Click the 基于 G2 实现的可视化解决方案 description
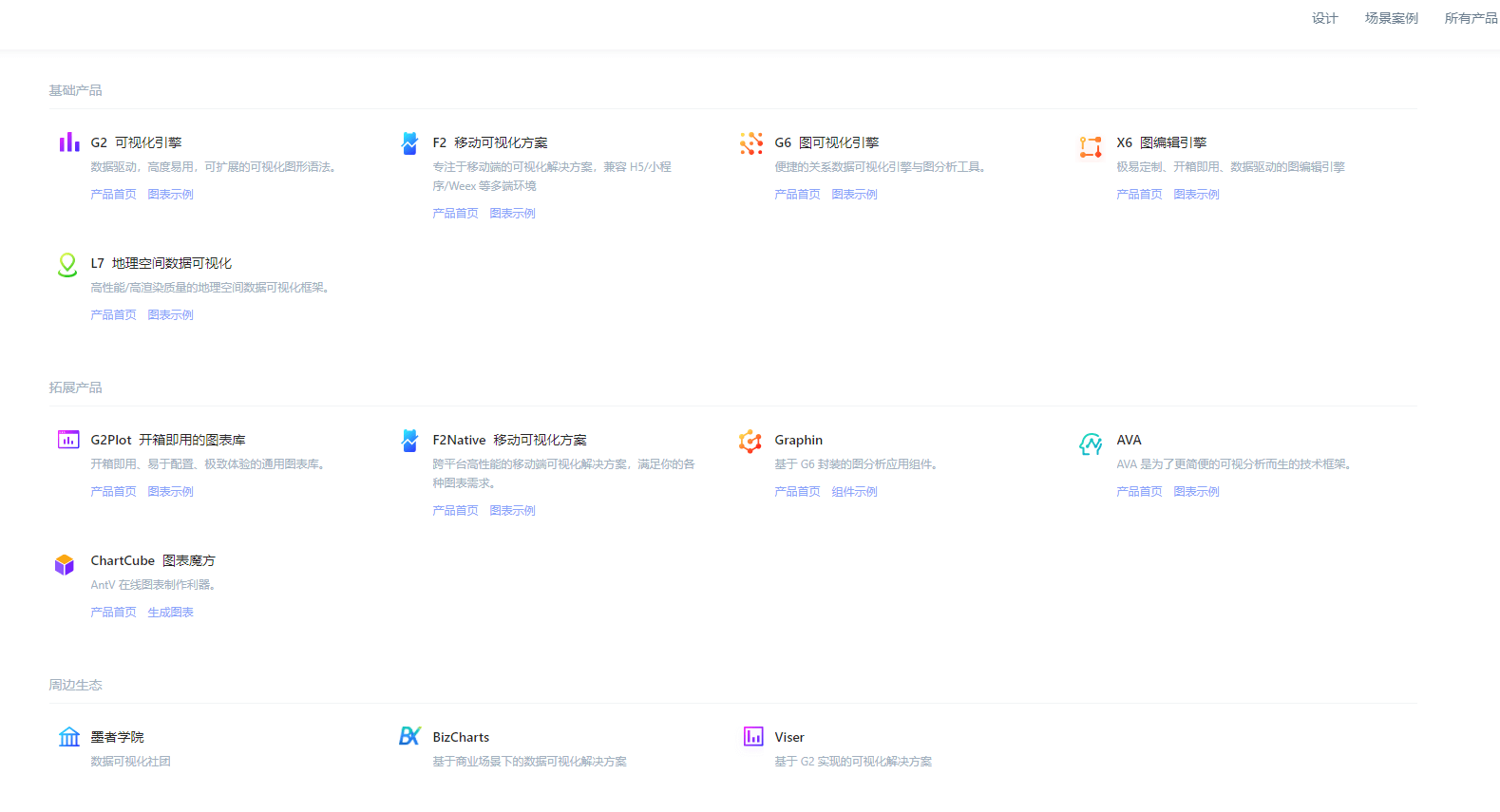The image size is (1500, 812). tap(853, 761)
